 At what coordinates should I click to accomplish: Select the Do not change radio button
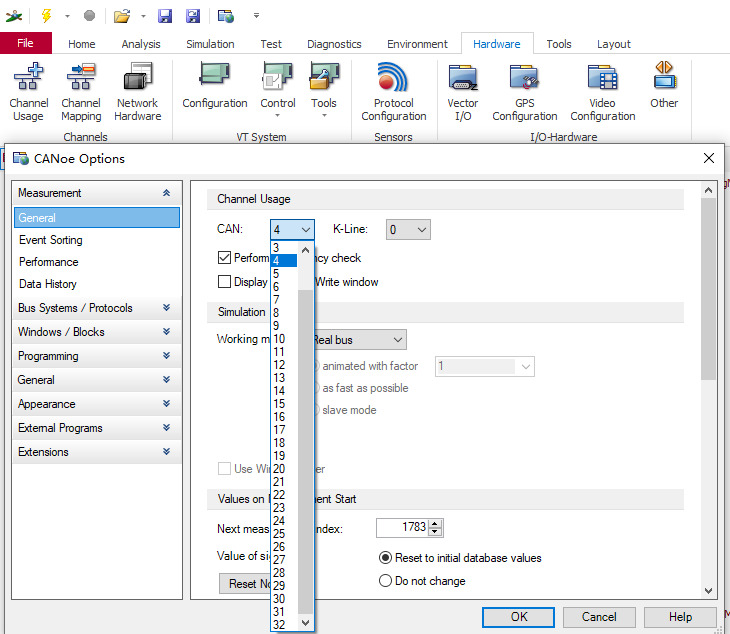pos(385,580)
